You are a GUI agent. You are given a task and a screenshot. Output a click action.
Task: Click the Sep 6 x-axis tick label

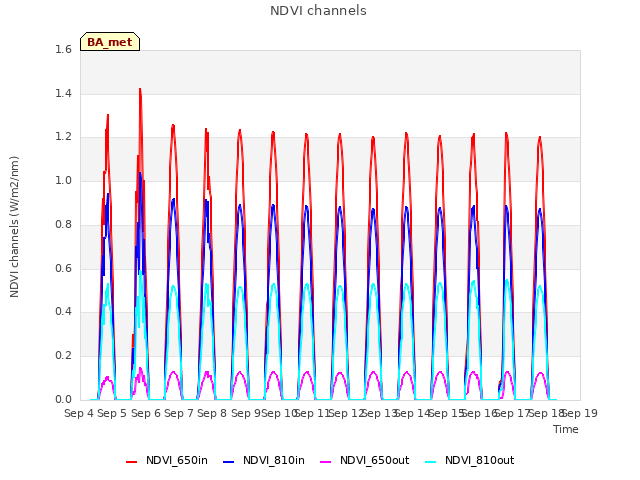146,413
